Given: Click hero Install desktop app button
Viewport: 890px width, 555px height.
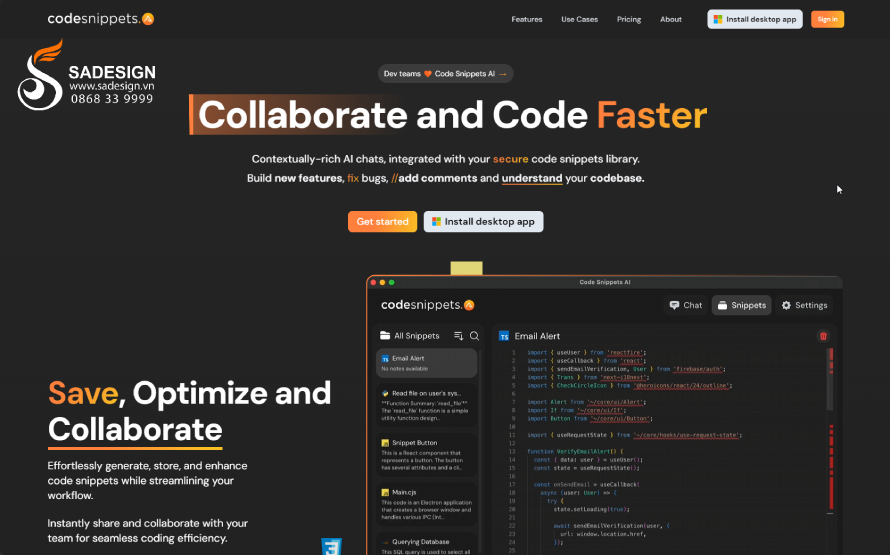Looking at the screenshot, I should [x=483, y=222].
